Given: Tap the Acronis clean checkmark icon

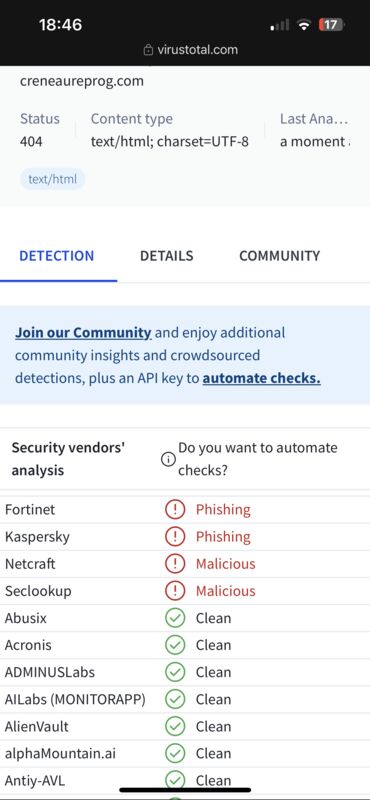Looking at the screenshot, I should (175, 645).
